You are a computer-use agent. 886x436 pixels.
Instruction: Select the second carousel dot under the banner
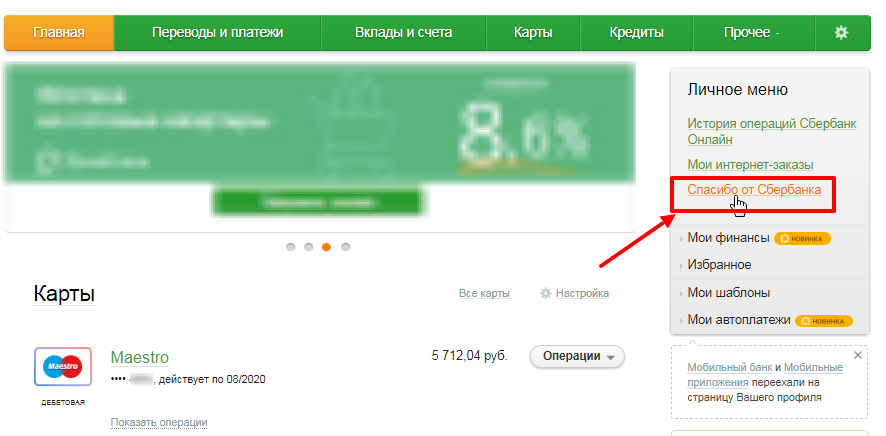pos(309,247)
